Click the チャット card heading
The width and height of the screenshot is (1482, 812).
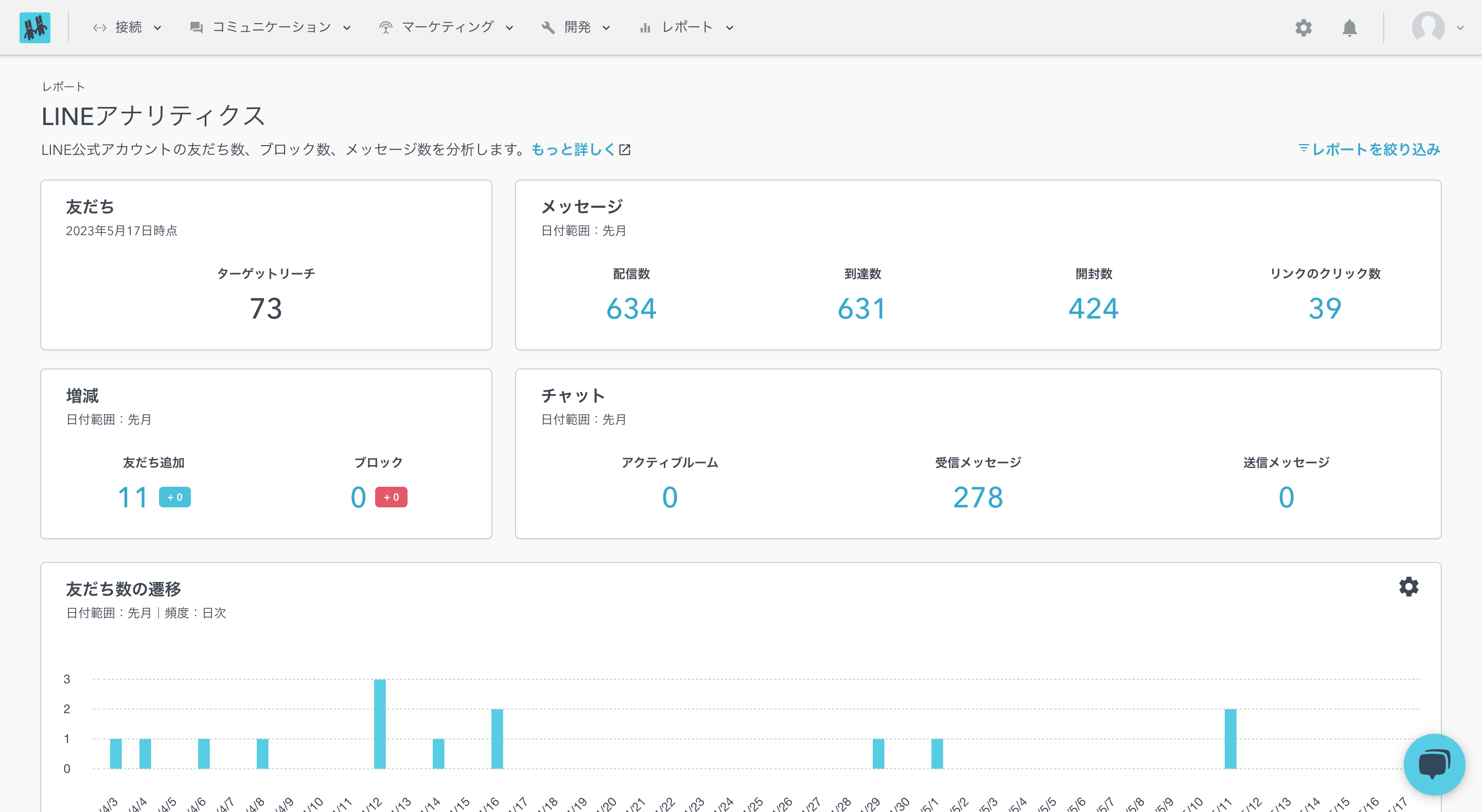[573, 395]
